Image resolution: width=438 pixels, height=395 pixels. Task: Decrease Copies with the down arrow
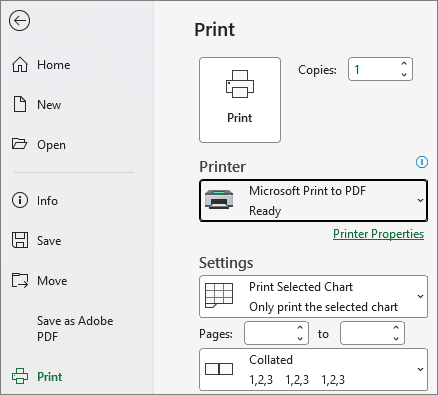[x=404, y=75]
